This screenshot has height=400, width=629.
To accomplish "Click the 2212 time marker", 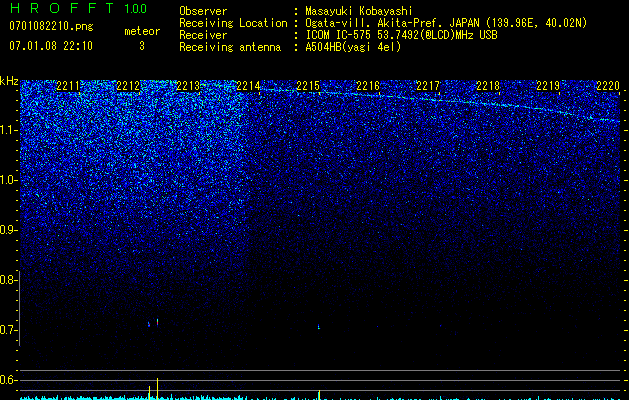I will click(x=128, y=86).
